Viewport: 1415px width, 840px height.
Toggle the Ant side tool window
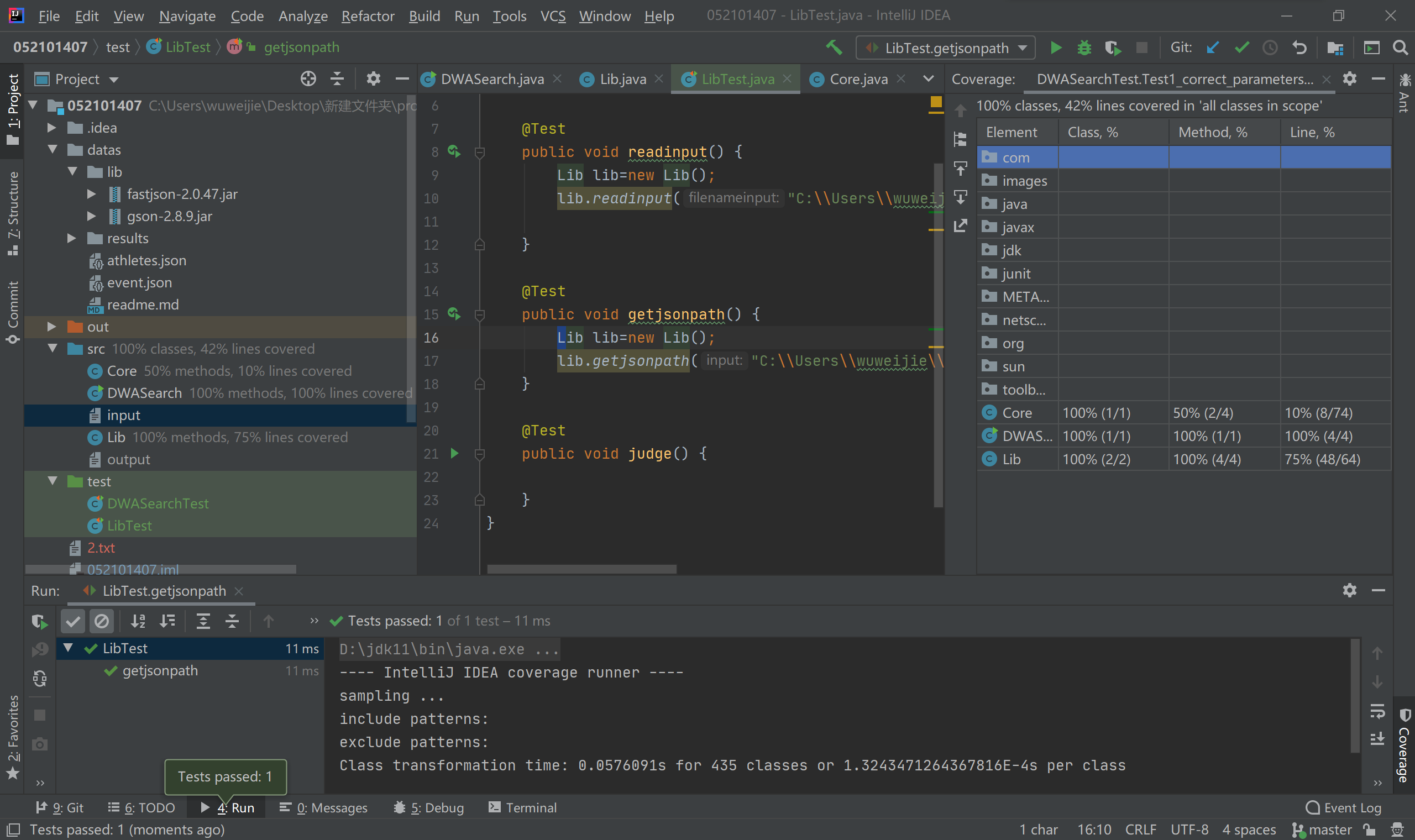tap(1404, 93)
